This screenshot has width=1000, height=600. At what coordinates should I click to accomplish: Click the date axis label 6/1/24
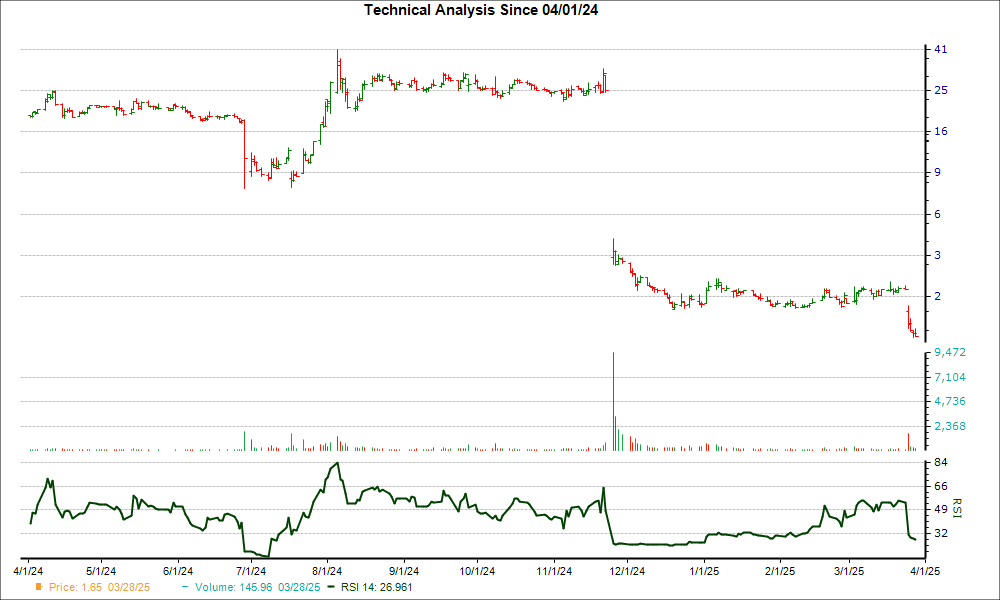178,571
